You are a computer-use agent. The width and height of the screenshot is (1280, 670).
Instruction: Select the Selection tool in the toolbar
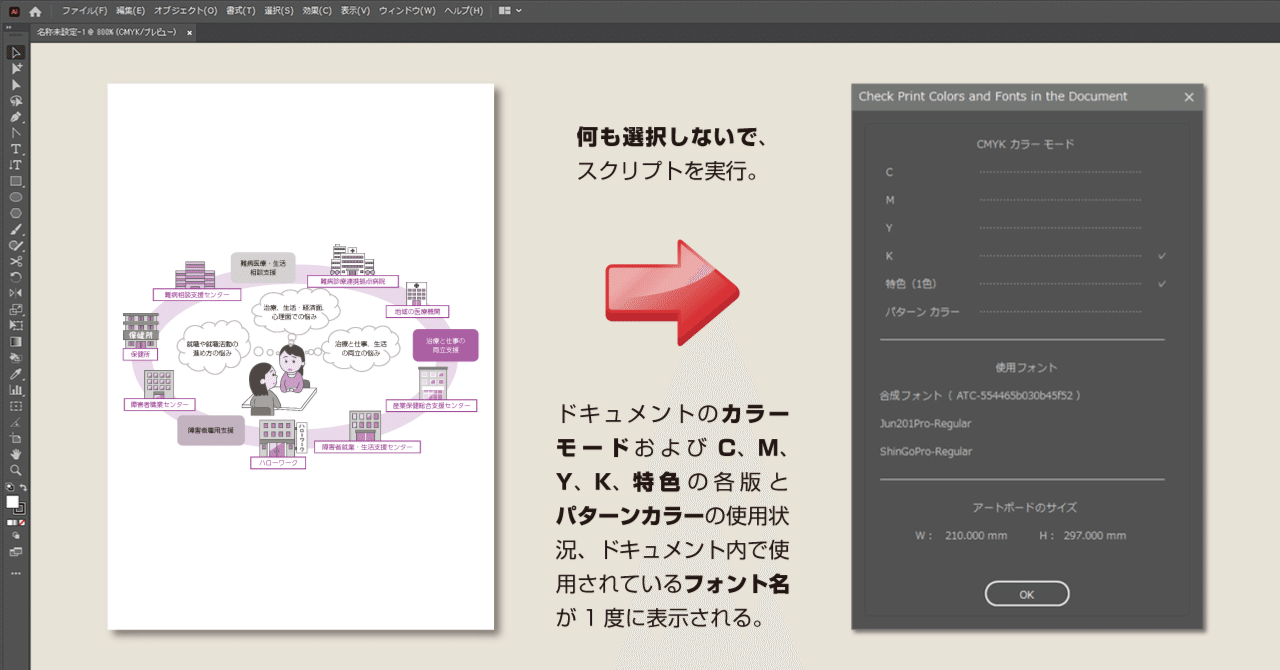tap(15, 50)
